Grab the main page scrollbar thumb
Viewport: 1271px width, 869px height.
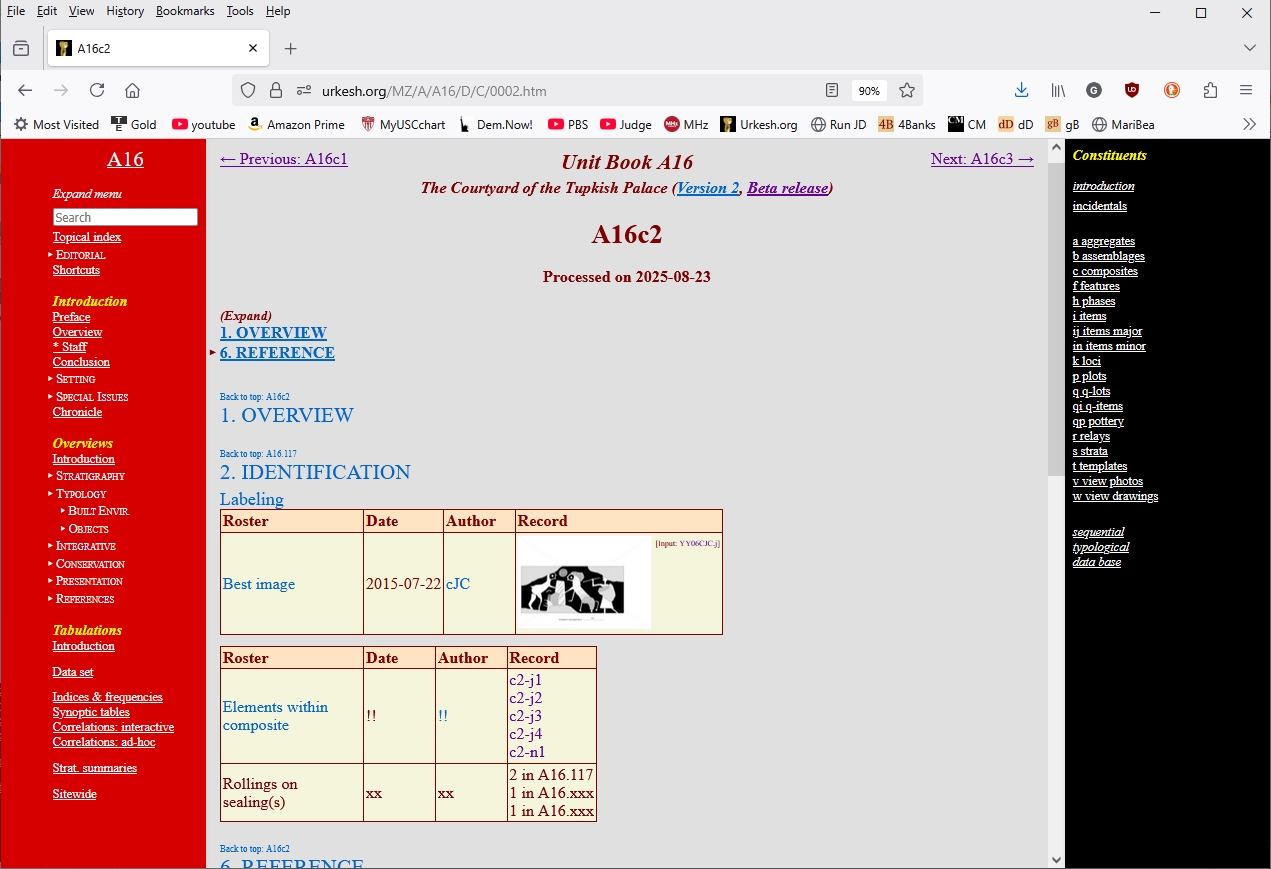pos(1056,320)
